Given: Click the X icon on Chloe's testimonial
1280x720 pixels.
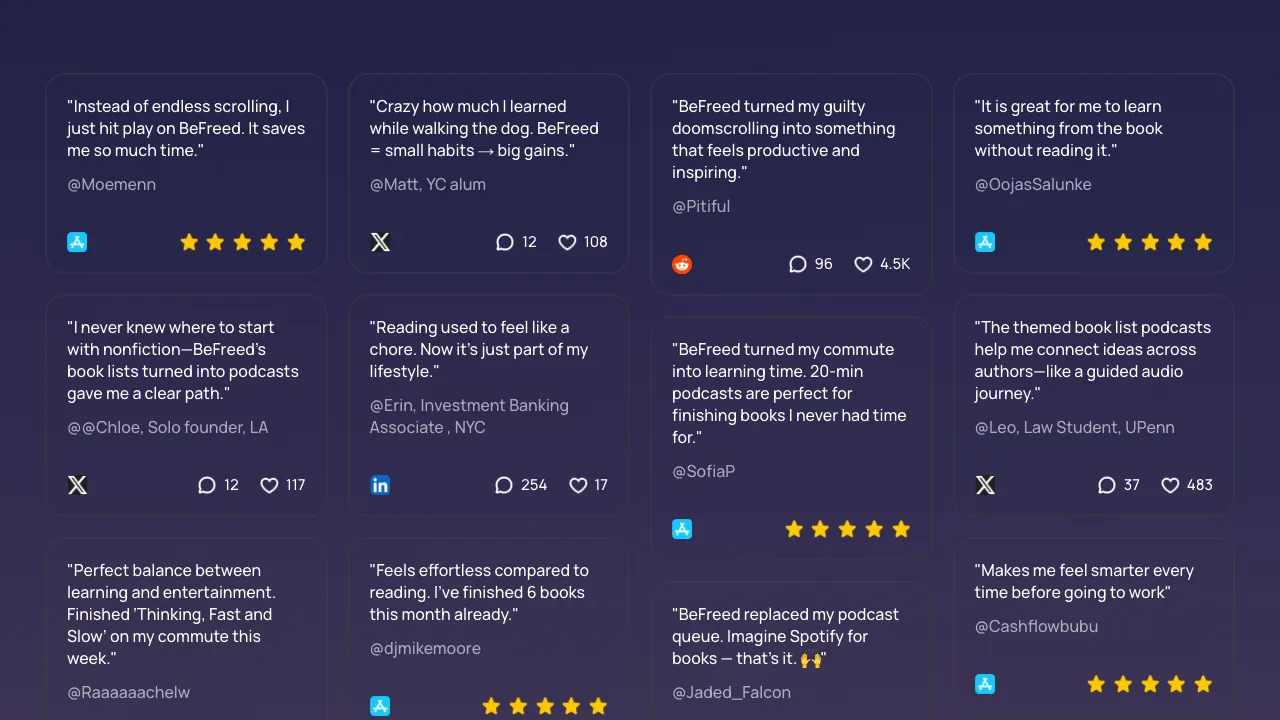Looking at the screenshot, I should (x=77, y=484).
